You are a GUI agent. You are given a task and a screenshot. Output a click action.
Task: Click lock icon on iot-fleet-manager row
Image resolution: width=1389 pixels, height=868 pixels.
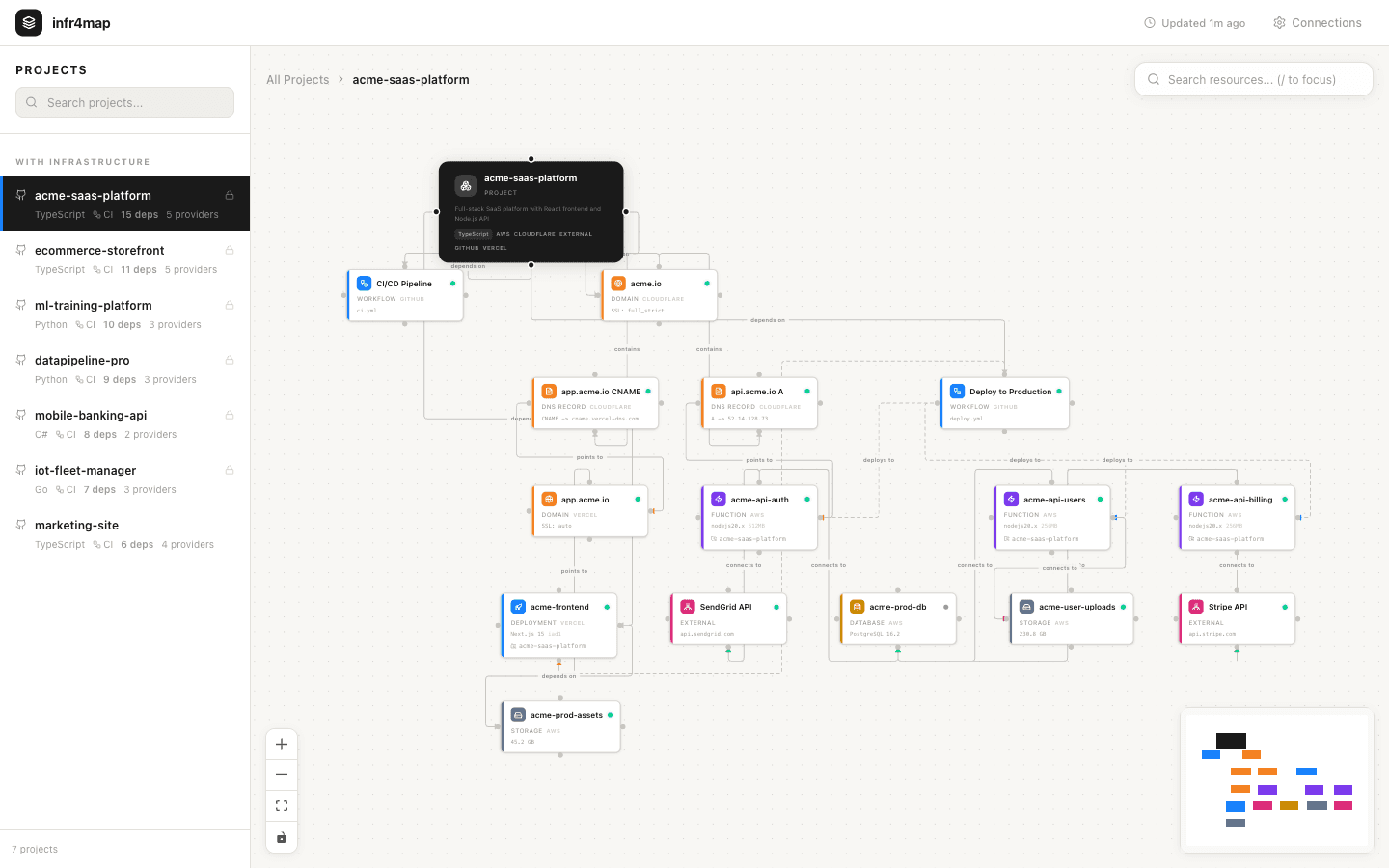click(x=230, y=470)
